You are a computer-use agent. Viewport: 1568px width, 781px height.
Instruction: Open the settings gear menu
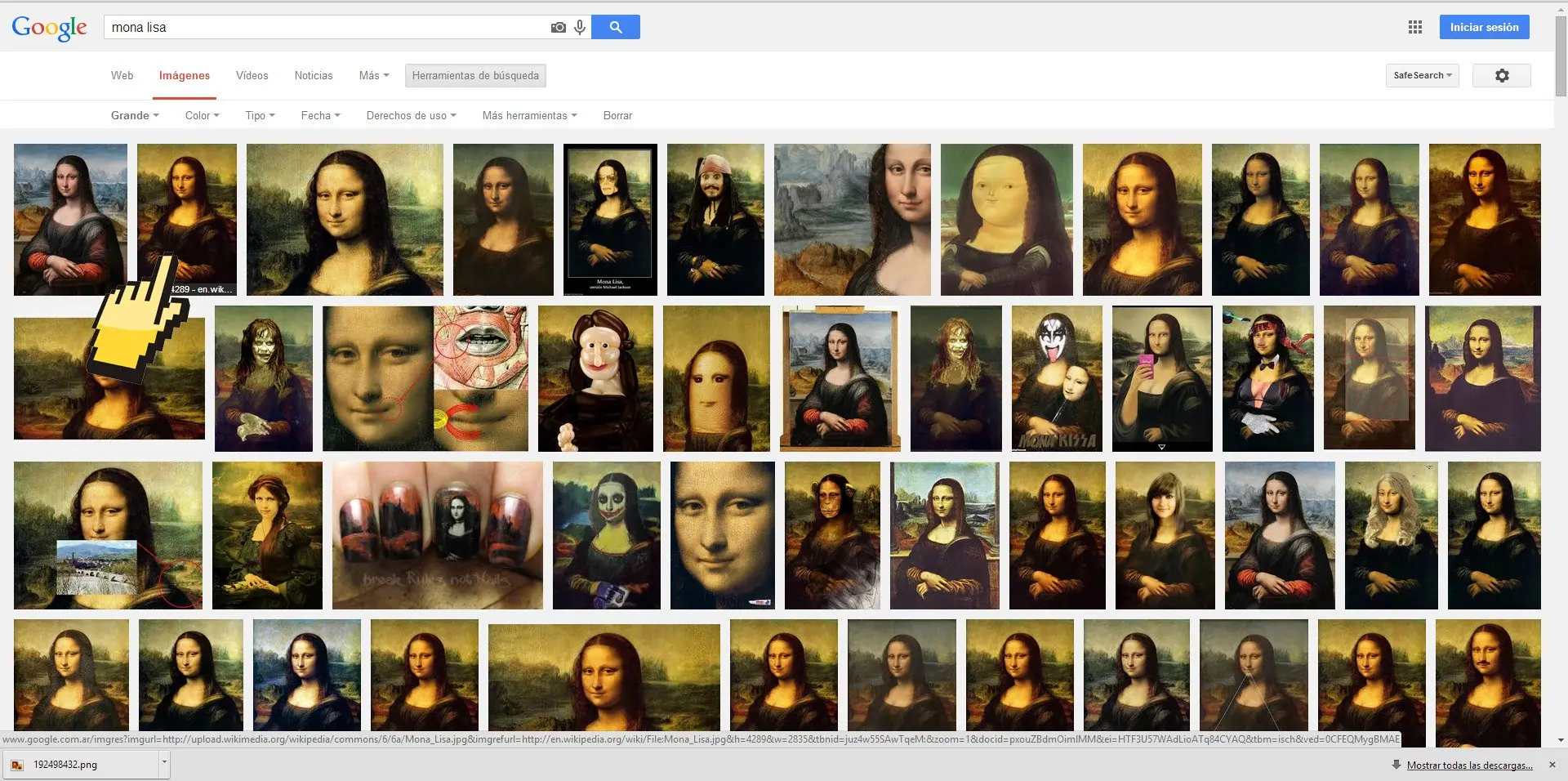[x=1502, y=75]
